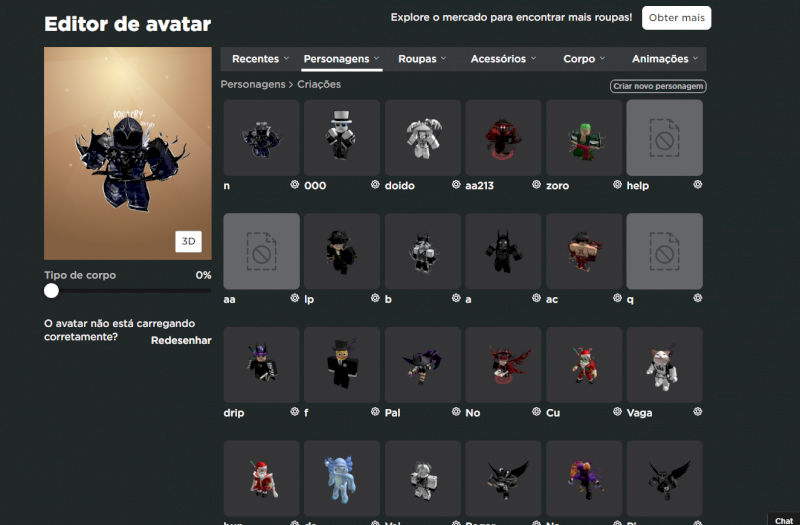This screenshot has width=800, height=525.
Task: Select the q placeholder thumbnail
Action: coord(664,252)
